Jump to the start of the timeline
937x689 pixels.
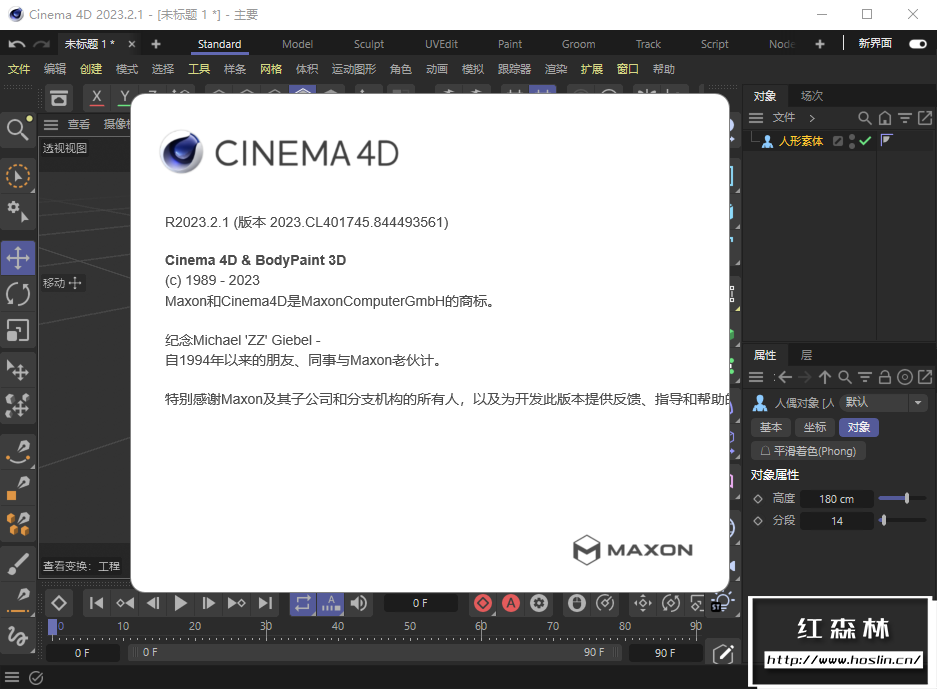tap(96, 603)
